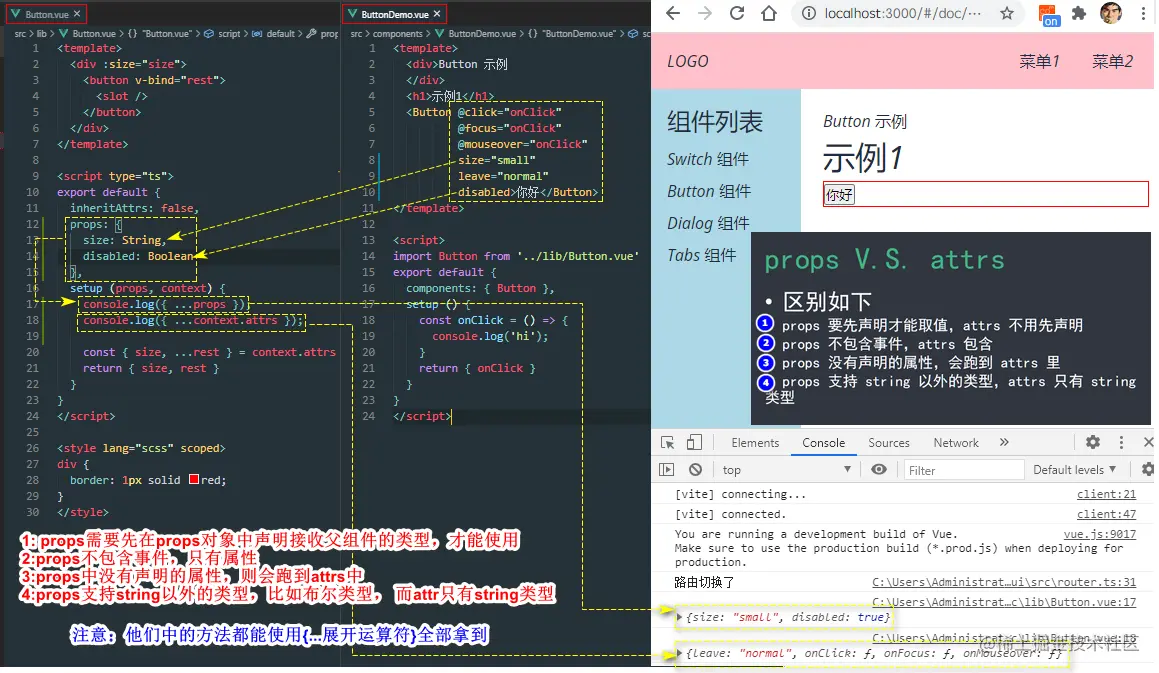Open the Button 组件 link
This screenshot has height=673, width=1159.
tap(709, 192)
